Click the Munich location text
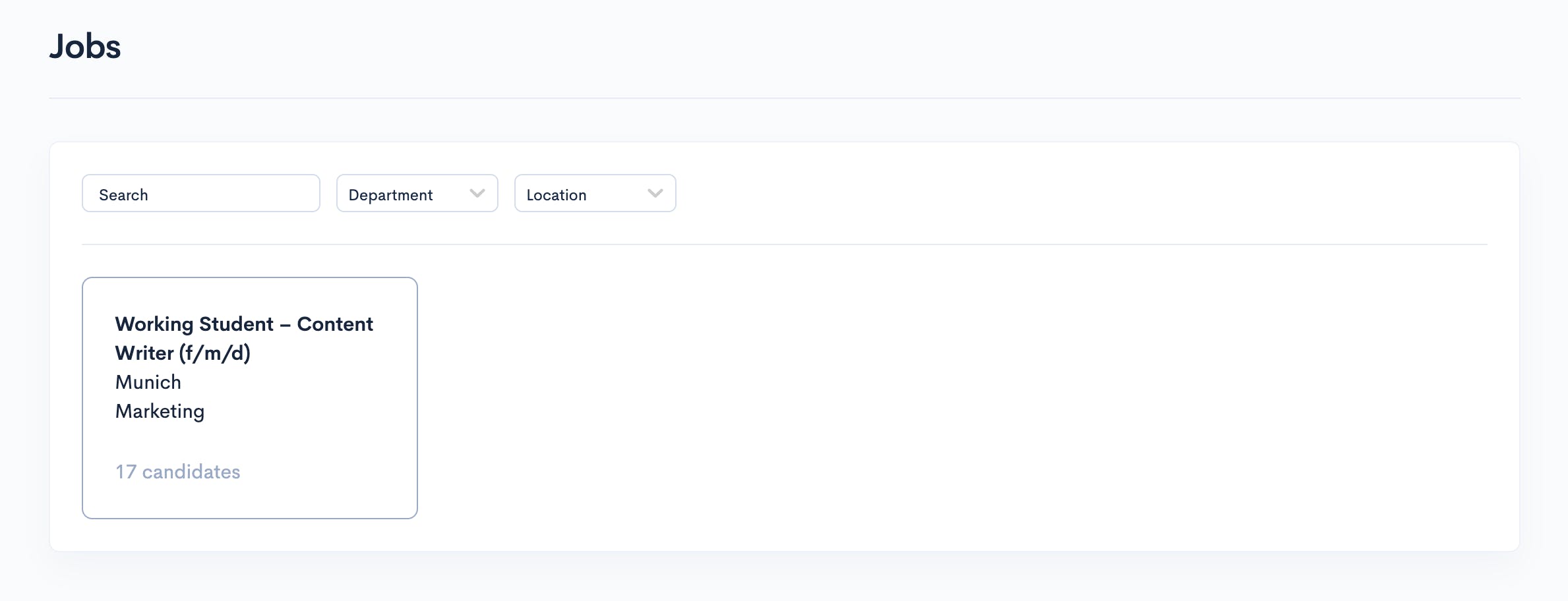1568x601 pixels. tap(148, 382)
